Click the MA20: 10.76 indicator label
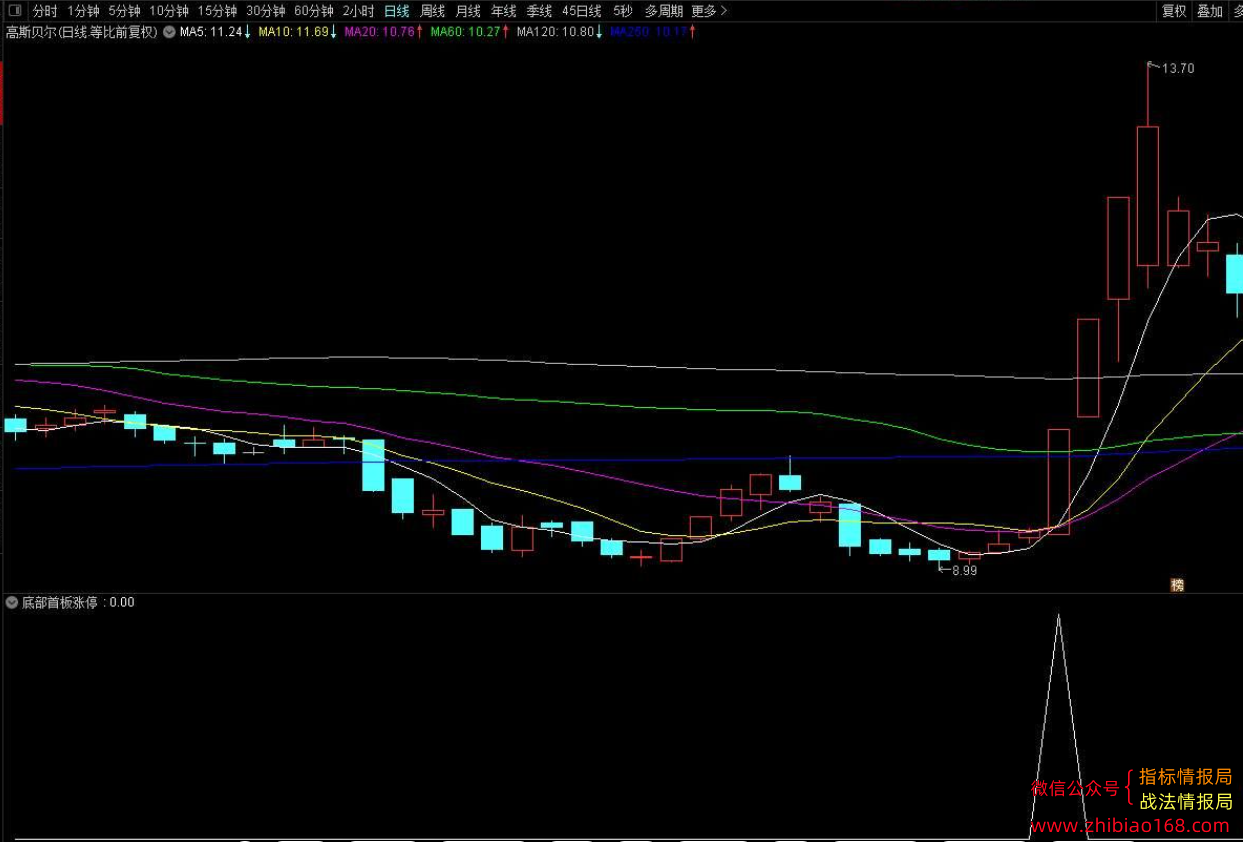 coord(384,32)
